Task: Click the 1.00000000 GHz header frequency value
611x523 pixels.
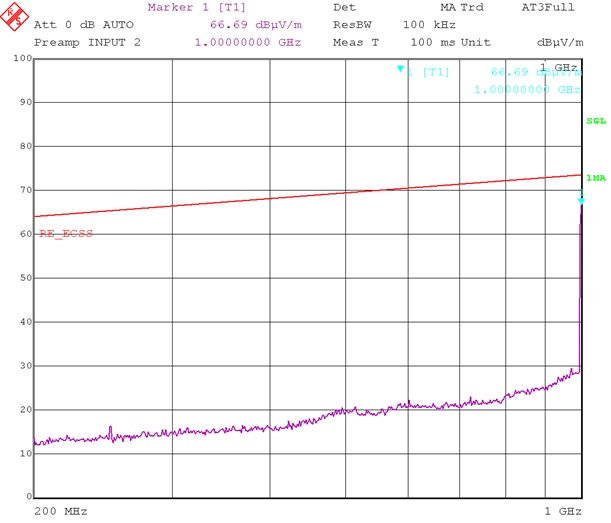Action: (x=248, y=42)
